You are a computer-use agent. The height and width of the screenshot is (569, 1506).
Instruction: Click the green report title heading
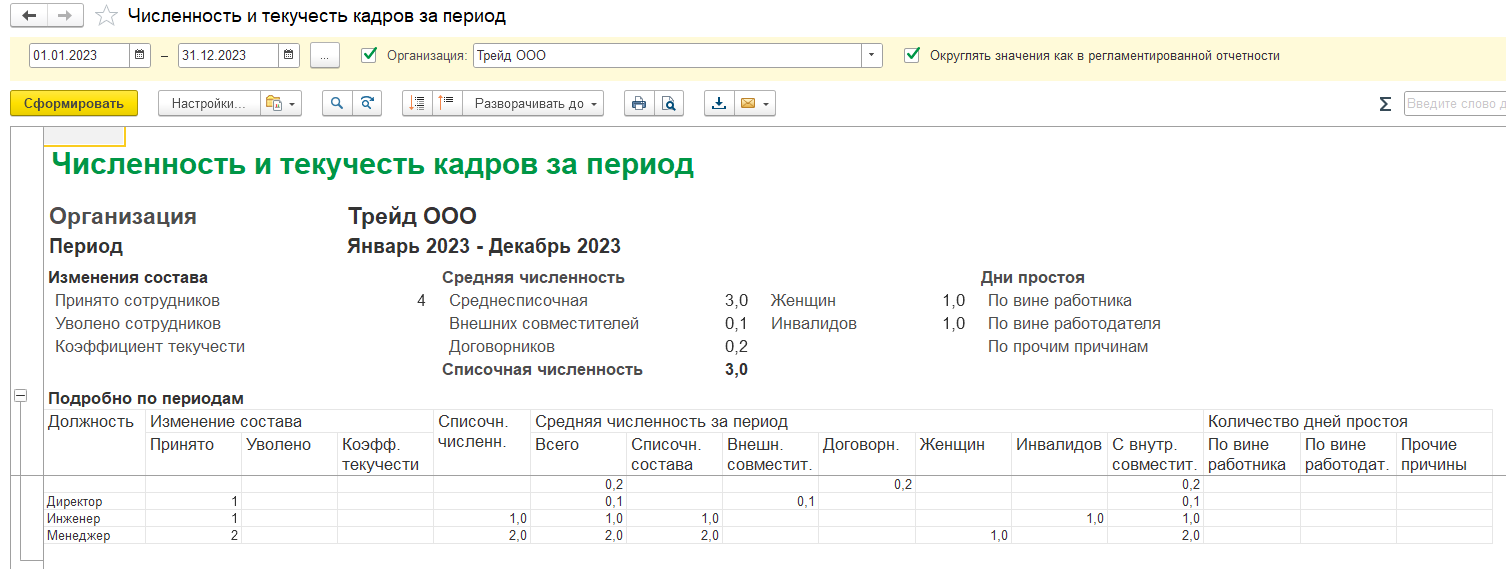(x=372, y=165)
